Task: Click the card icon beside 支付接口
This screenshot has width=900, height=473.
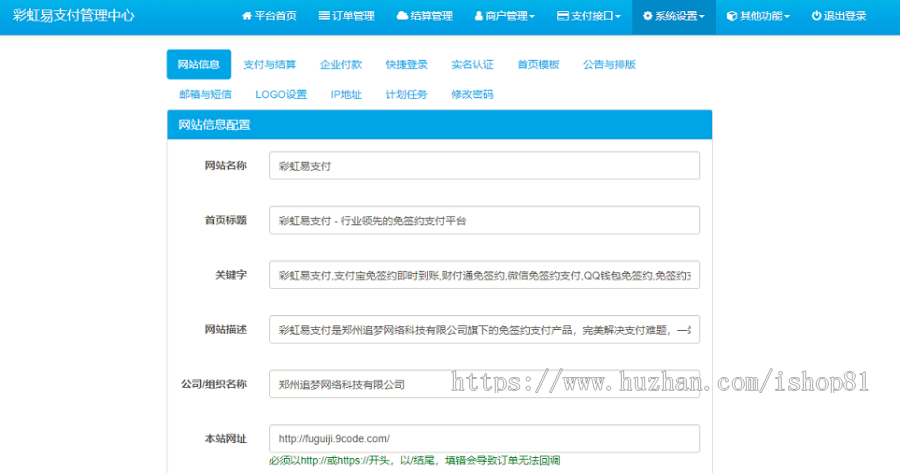Action: (x=563, y=16)
